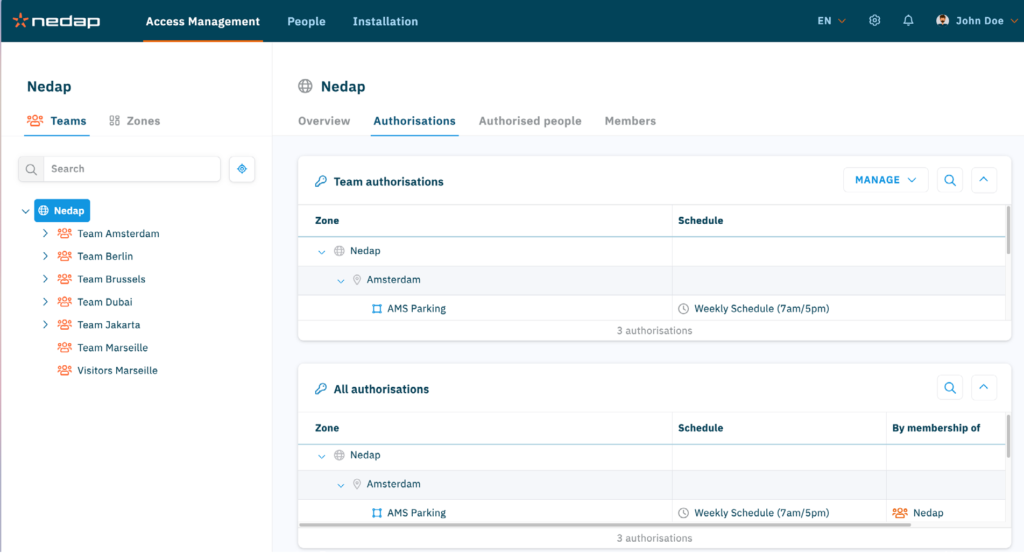Select Visitors Marseille team
This screenshot has height=560, width=1024.
pos(117,371)
